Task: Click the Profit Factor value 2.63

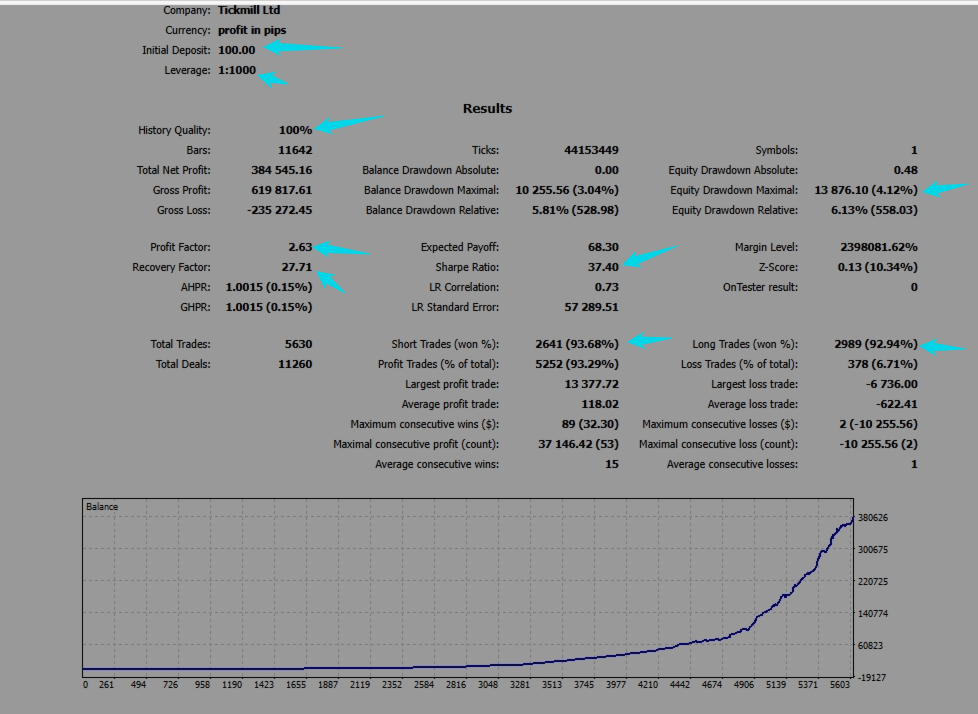Action: (x=300, y=247)
